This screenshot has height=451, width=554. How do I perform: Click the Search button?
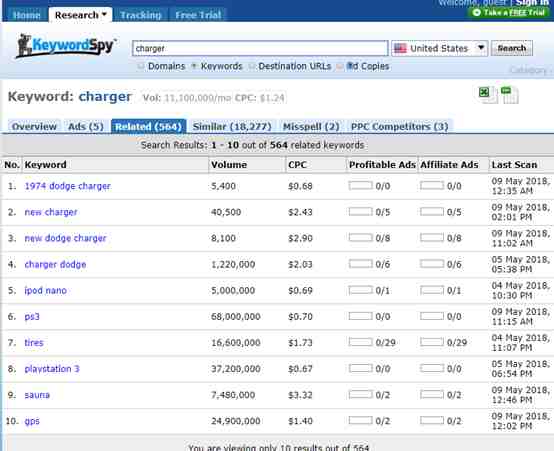[x=512, y=48]
